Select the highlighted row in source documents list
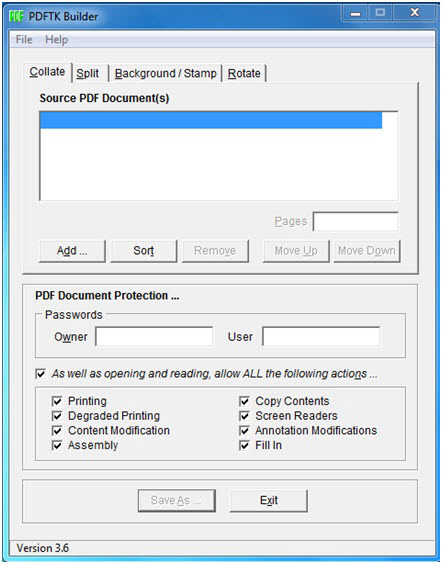The image size is (442, 564). pyautogui.click(x=211, y=120)
